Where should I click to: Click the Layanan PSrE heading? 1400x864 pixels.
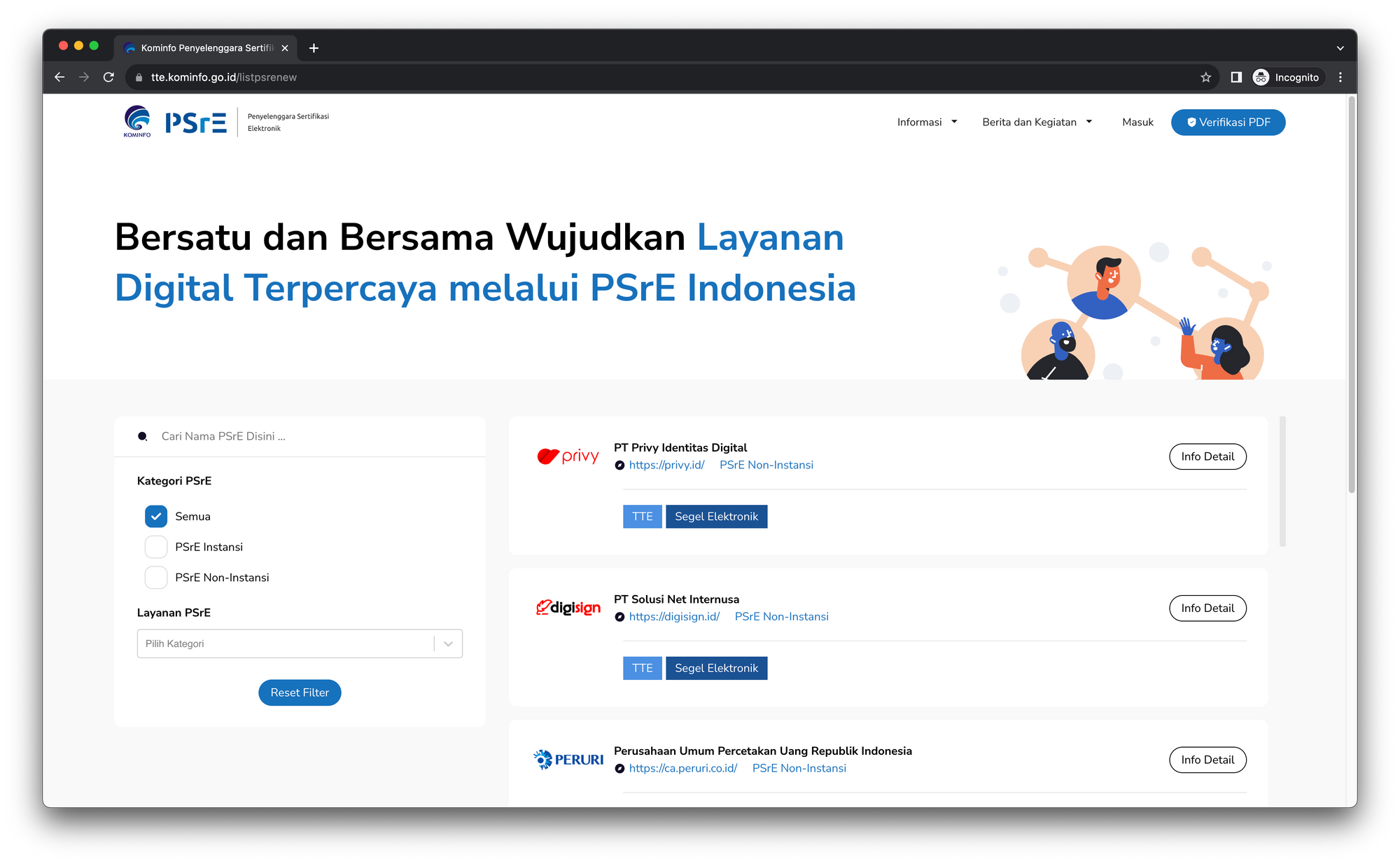click(x=174, y=612)
